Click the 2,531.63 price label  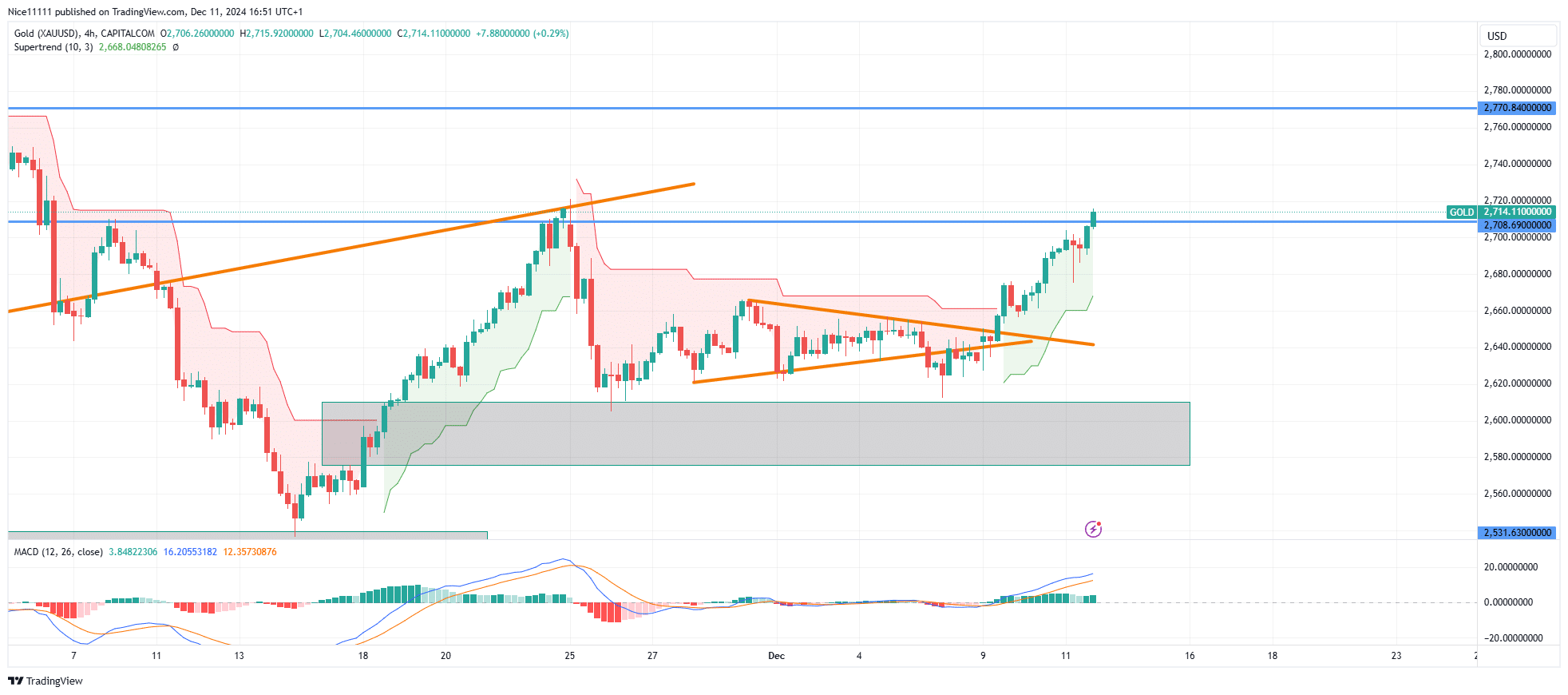point(1517,533)
